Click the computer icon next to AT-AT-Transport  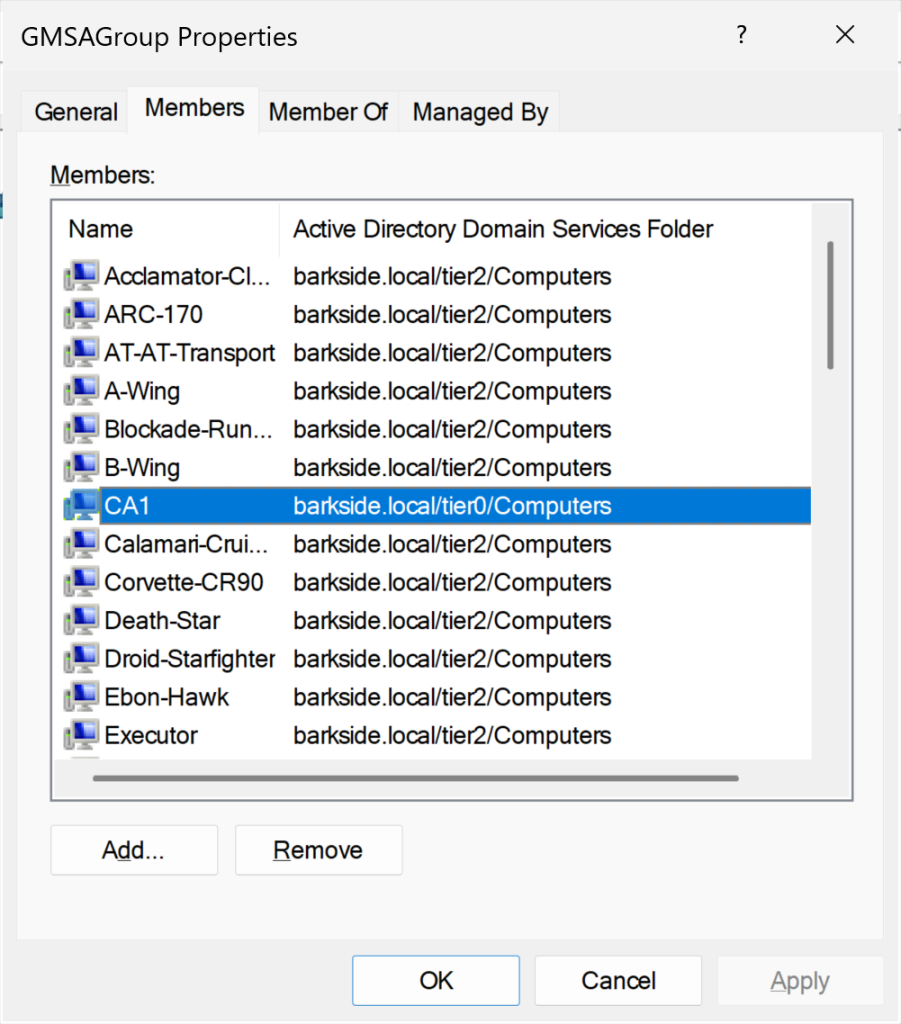pyautogui.click(x=81, y=353)
